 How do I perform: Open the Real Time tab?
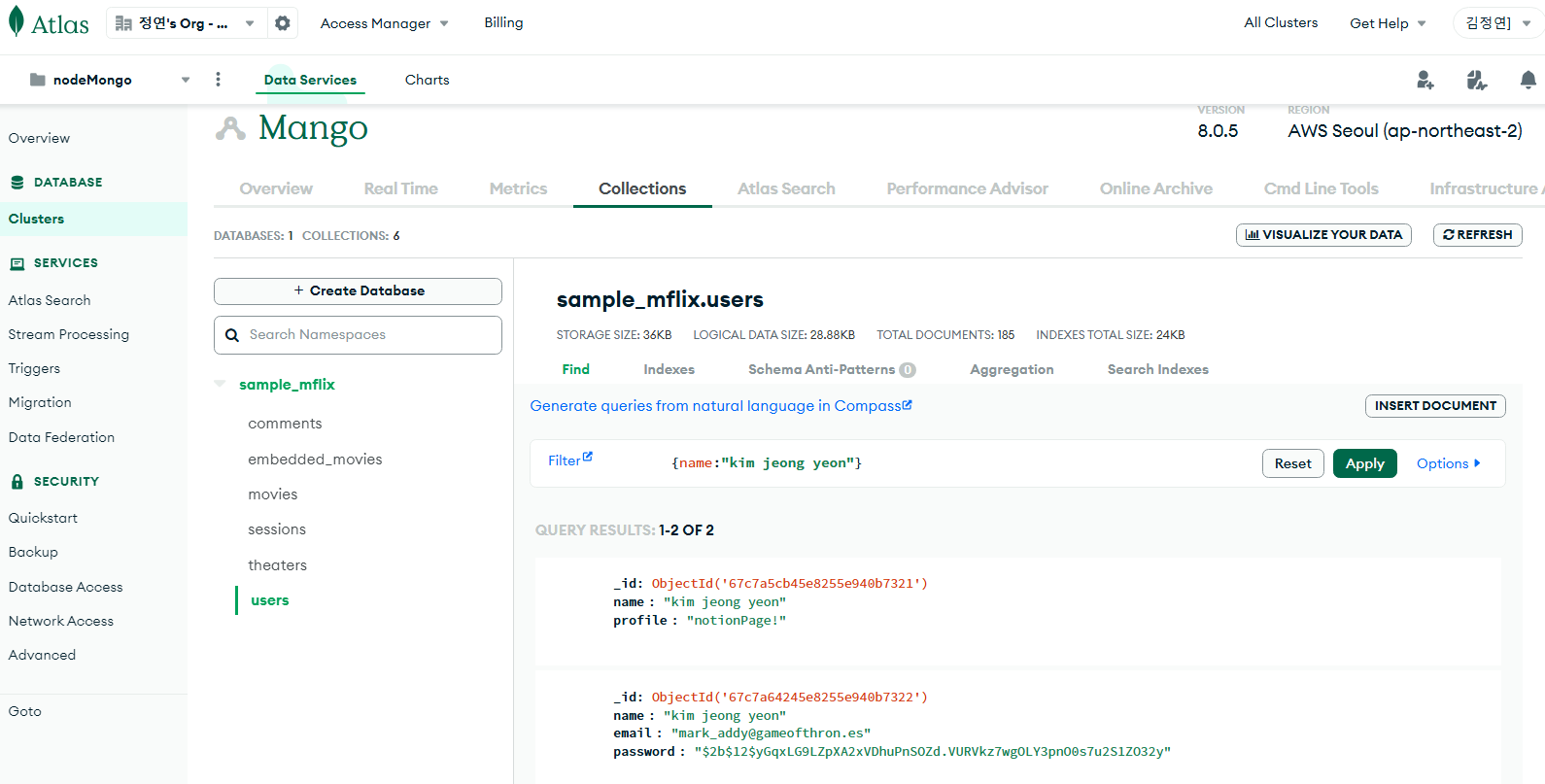[401, 188]
